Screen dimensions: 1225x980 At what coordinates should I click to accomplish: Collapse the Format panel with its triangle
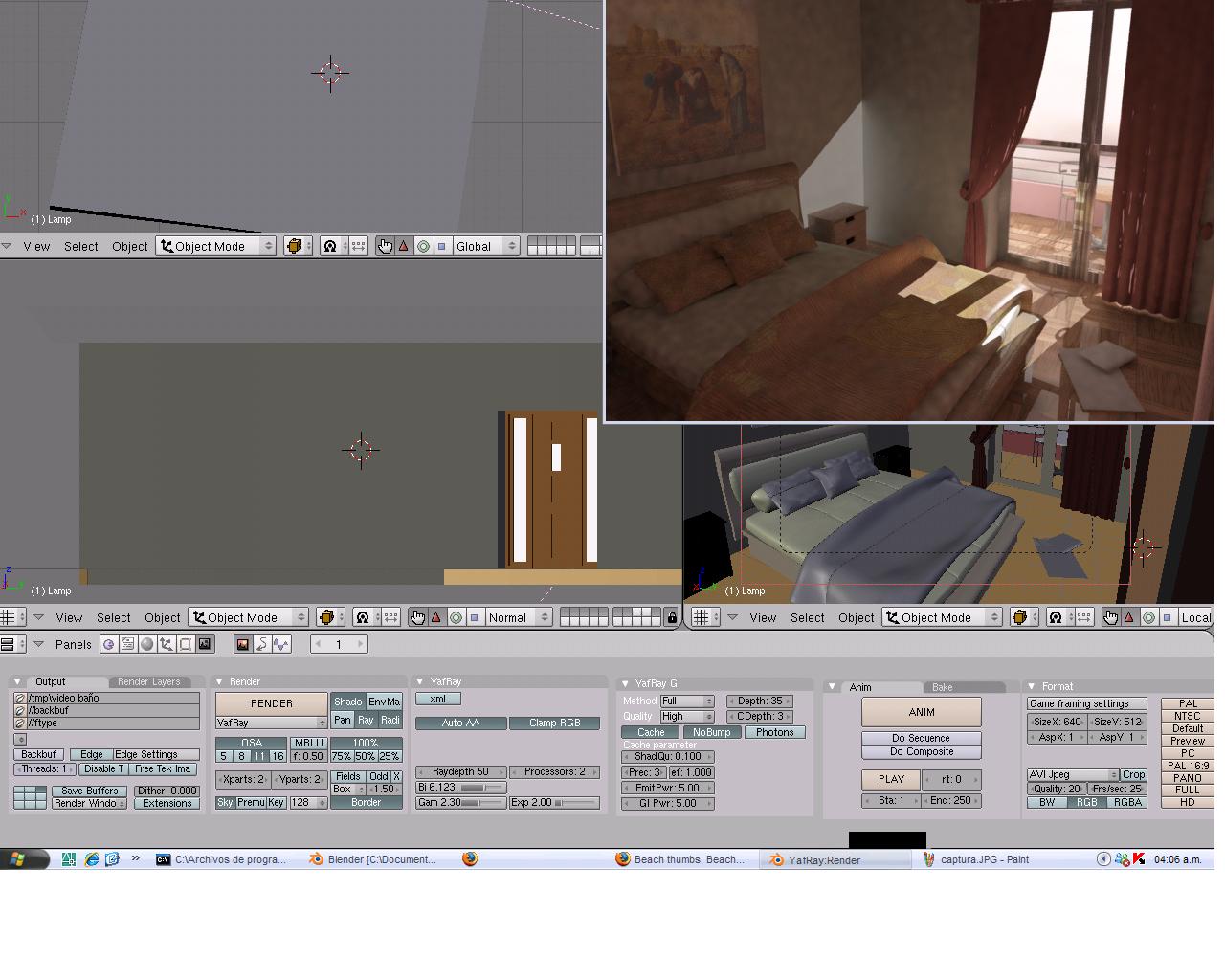(1032, 686)
